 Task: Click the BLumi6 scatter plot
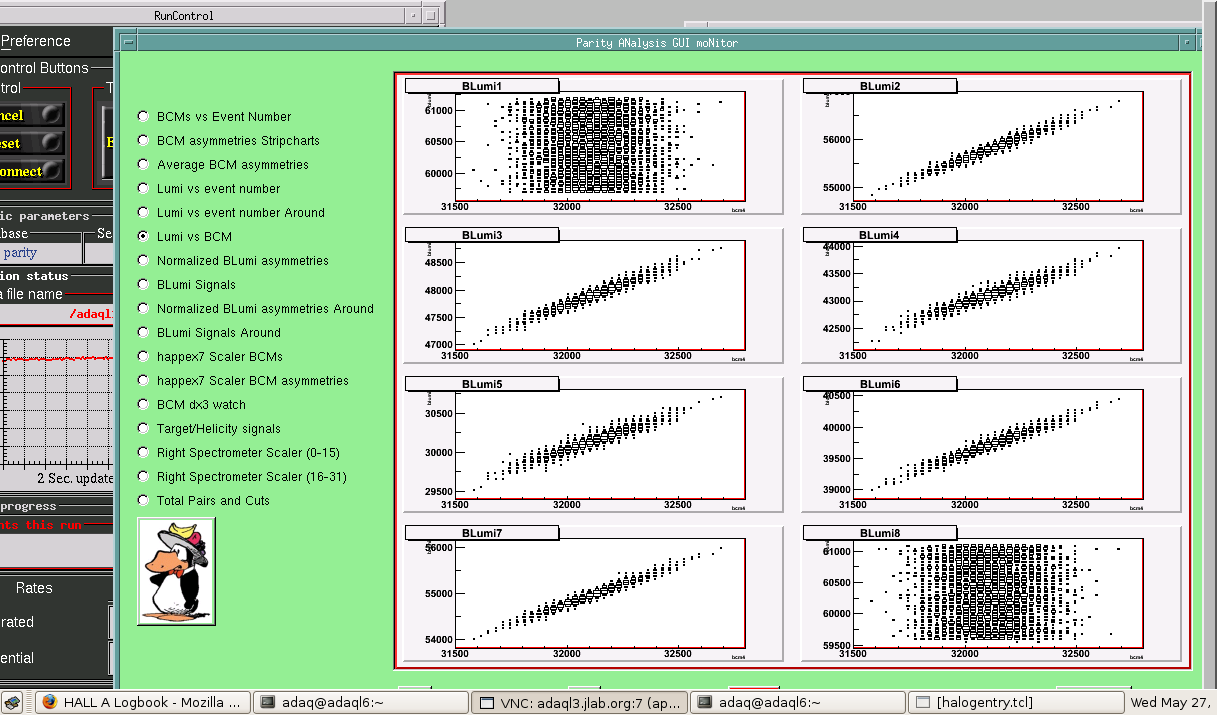pyautogui.click(x=998, y=444)
